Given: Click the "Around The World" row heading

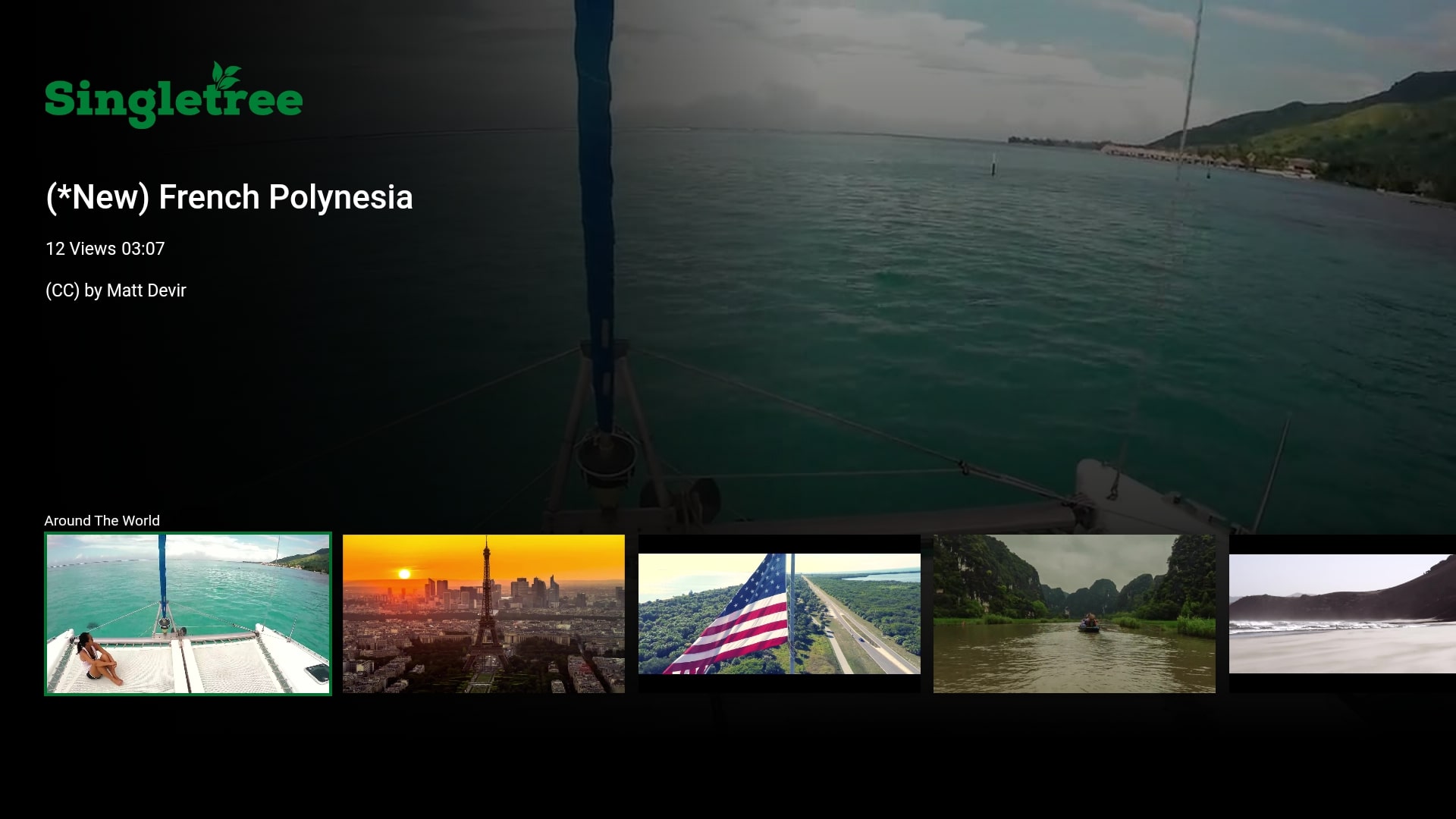Looking at the screenshot, I should 102,520.
